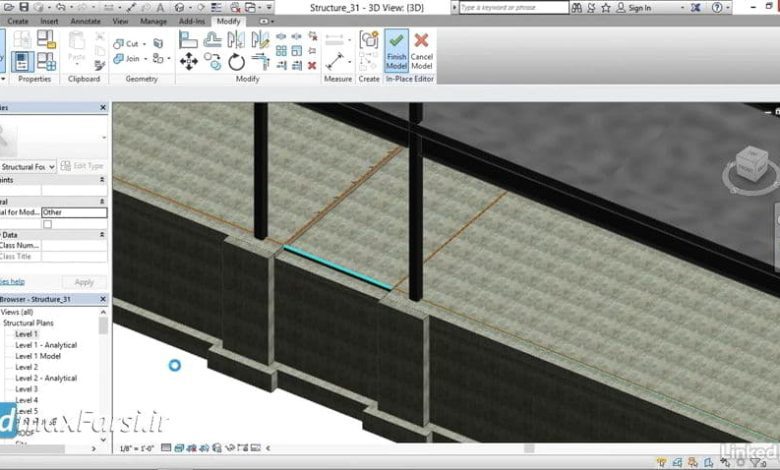
Task: Click the Edit Type button
Action: pos(83,166)
